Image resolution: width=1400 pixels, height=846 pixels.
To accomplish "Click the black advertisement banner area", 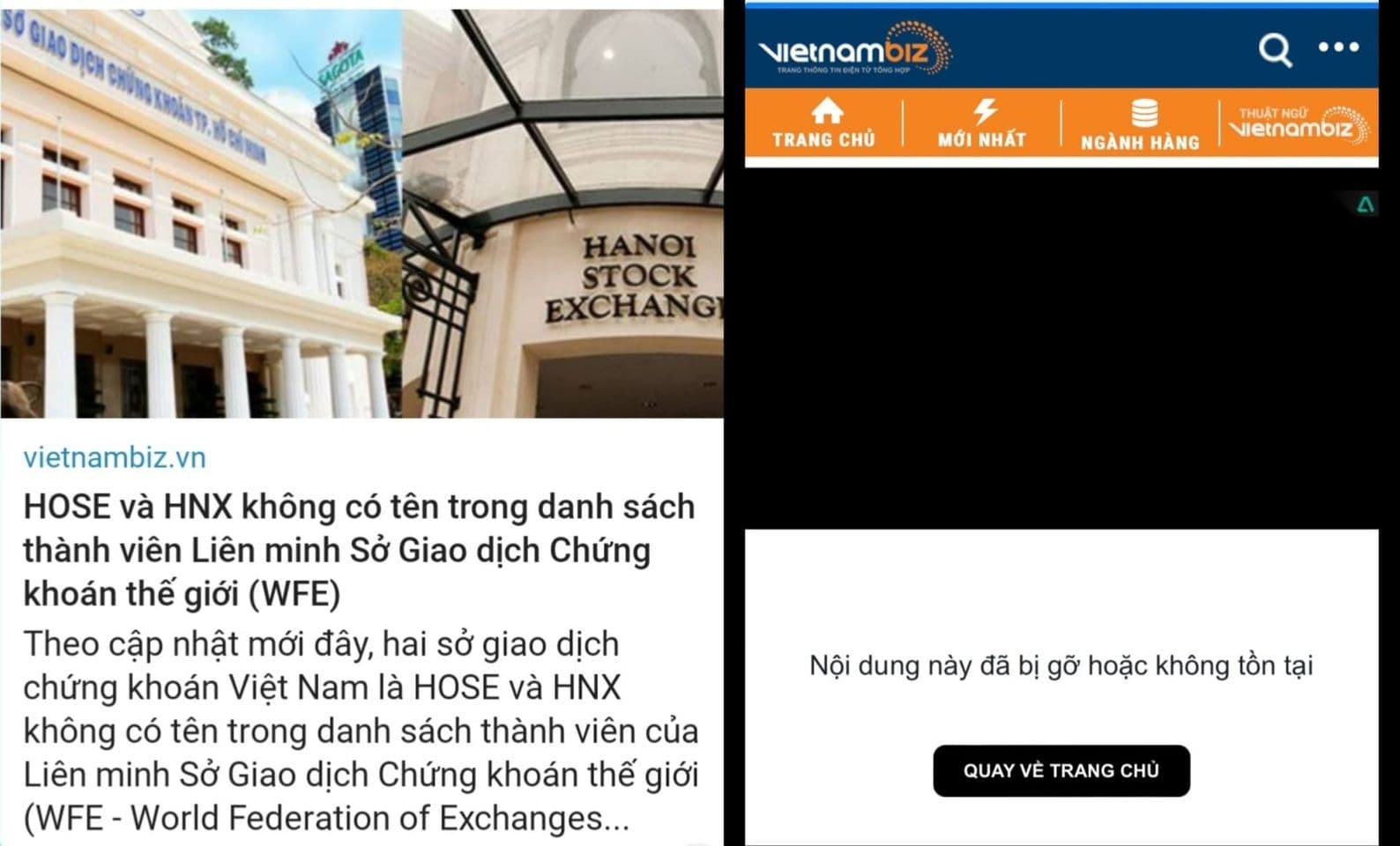I will 1061,349.
